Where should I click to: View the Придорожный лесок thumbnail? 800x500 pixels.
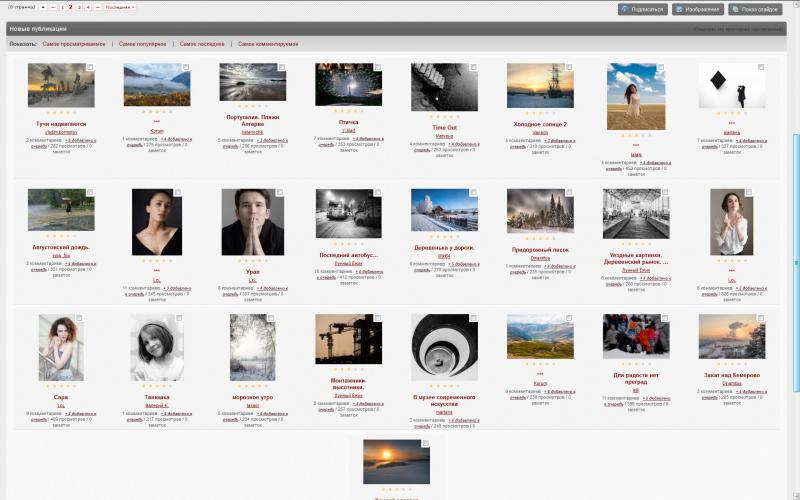coord(540,211)
